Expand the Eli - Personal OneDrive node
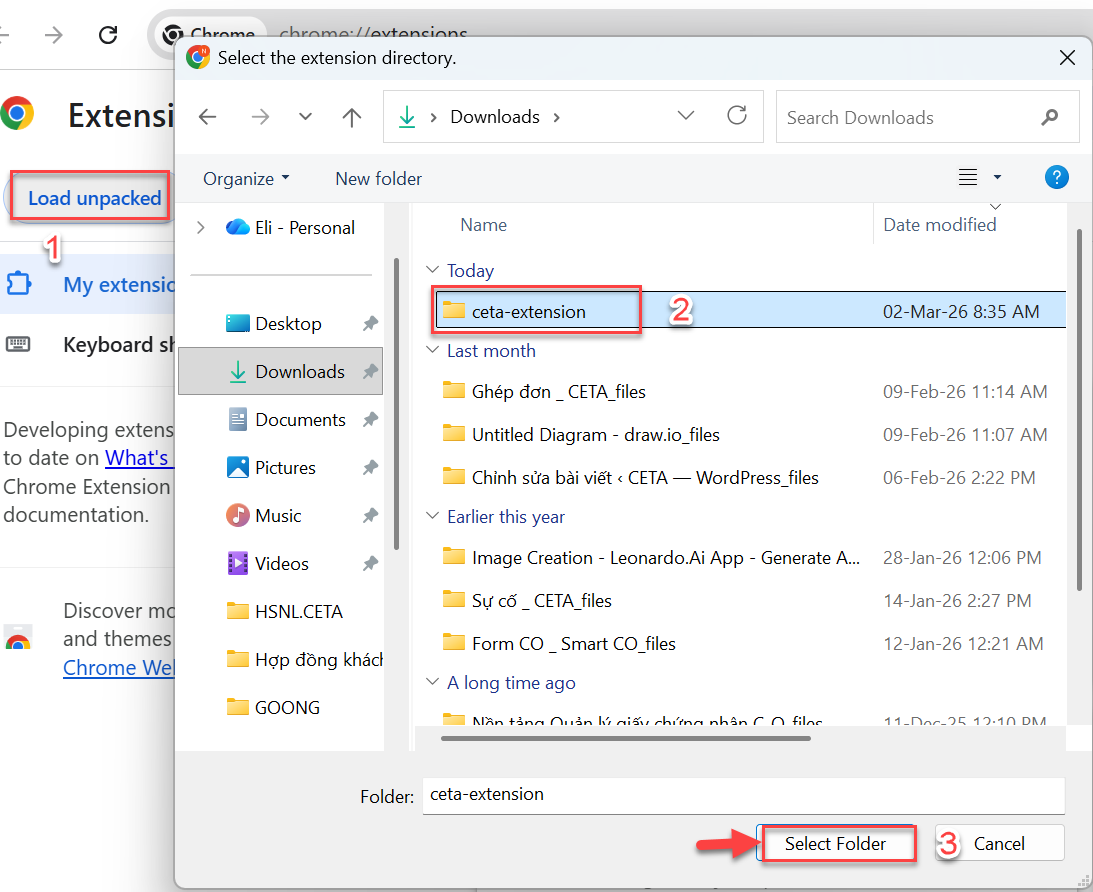The width and height of the screenshot is (1093, 892). [201, 228]
